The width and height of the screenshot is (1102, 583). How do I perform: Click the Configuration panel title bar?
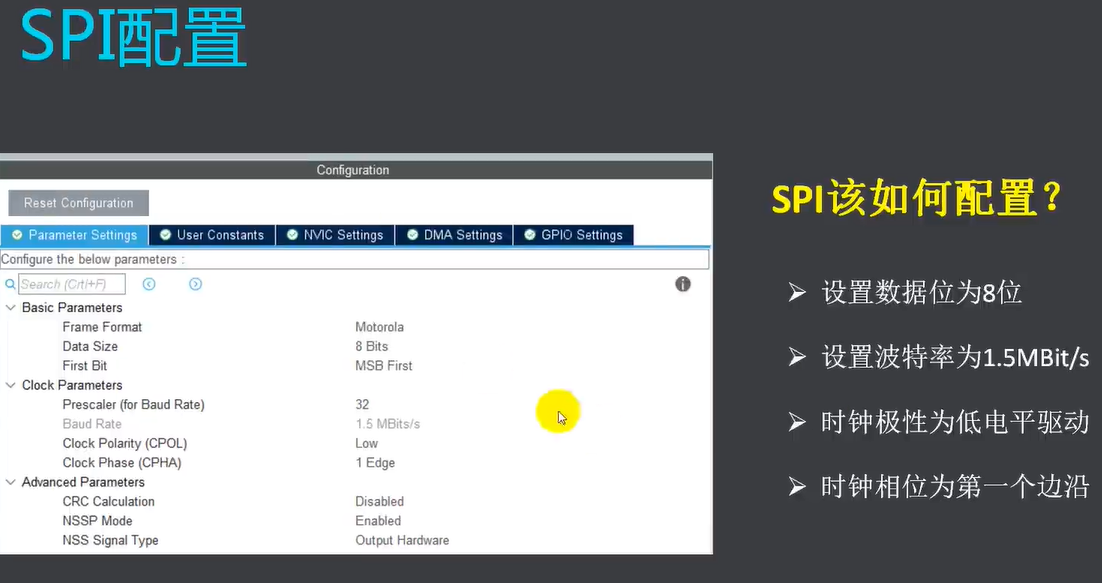[x=356, y=170]
